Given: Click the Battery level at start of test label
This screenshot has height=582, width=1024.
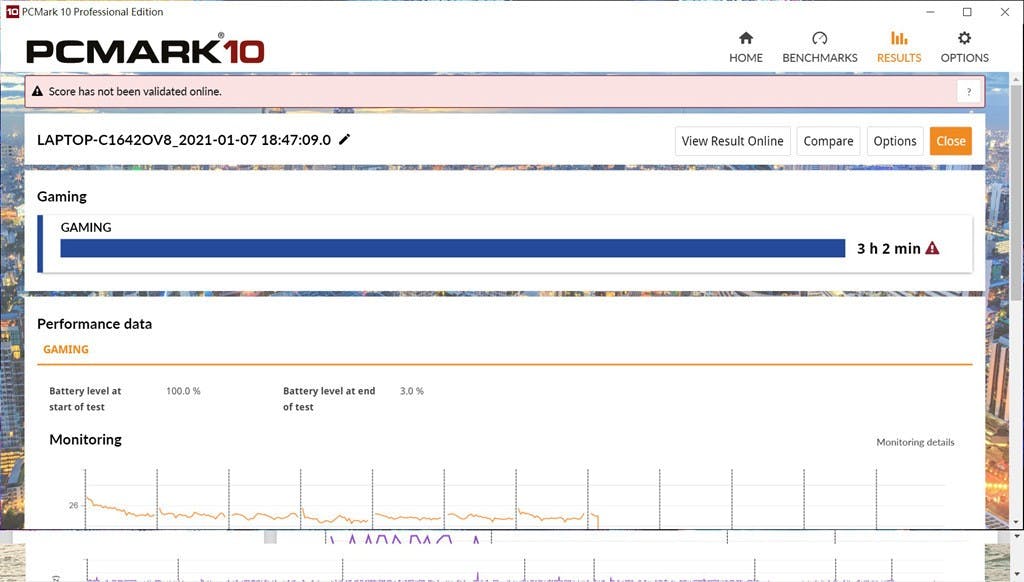Looking at the screenshot, I should [x=85, y=399].
